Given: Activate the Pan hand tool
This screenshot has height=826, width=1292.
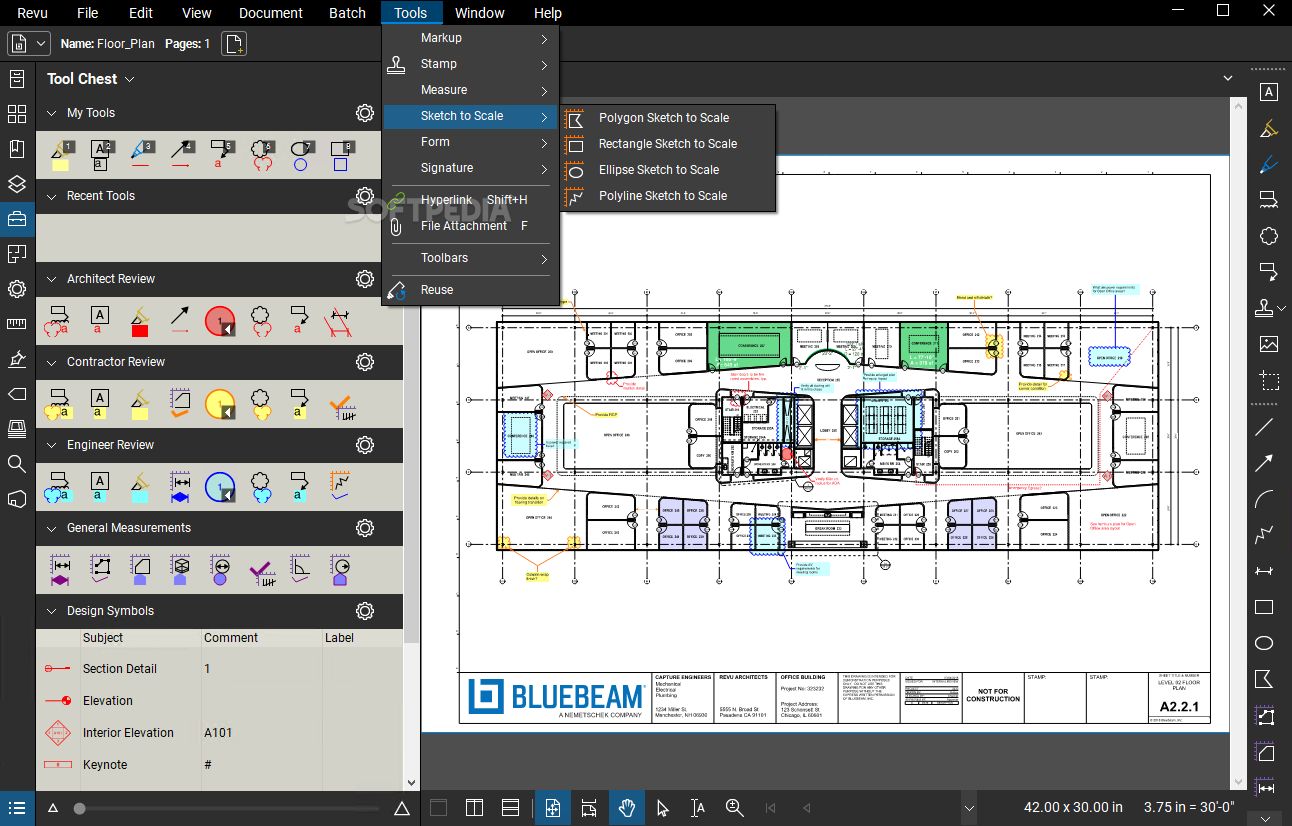Looking at the screenshot, I should point(627,808).
